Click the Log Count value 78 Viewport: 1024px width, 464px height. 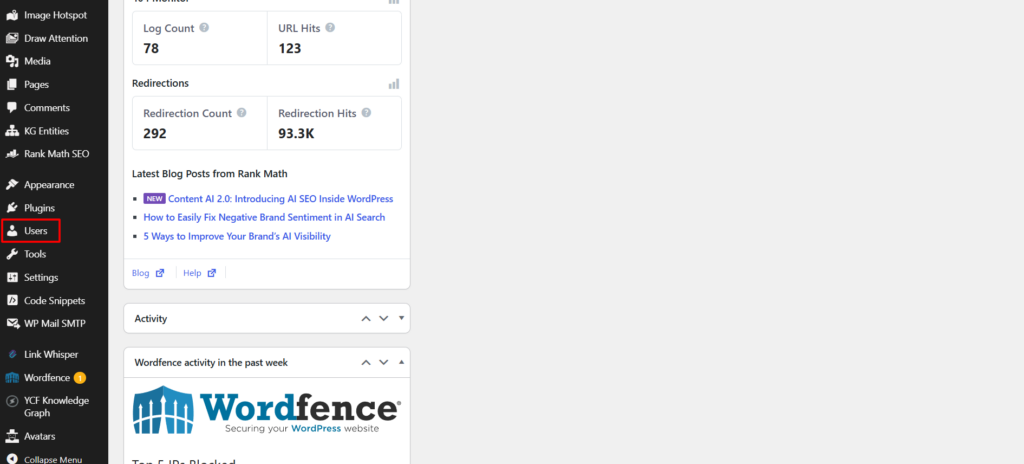pos(151,48)
